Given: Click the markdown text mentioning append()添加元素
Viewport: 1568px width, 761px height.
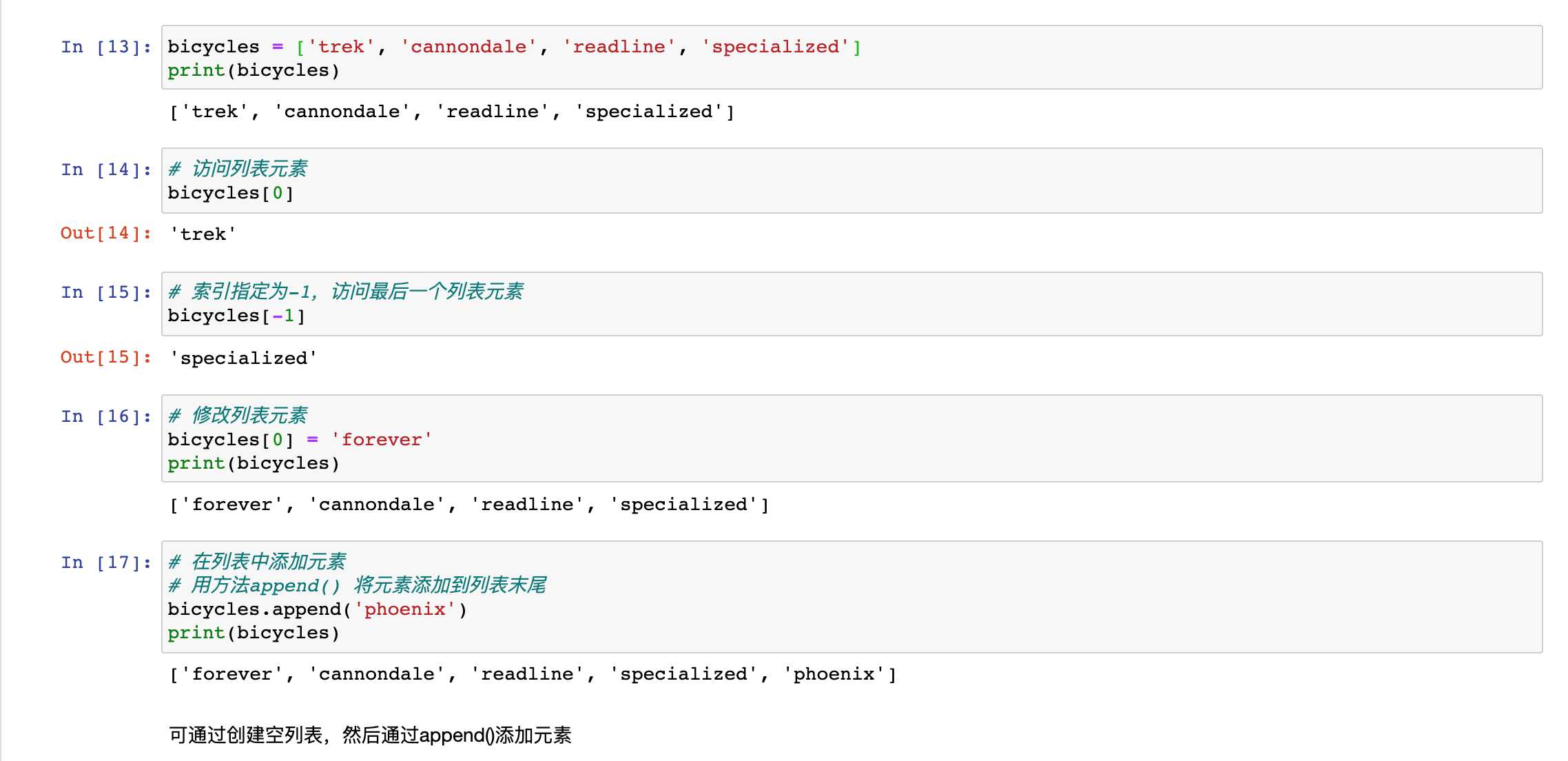Looking at the screenshot, I should click(x=370, y=735).
